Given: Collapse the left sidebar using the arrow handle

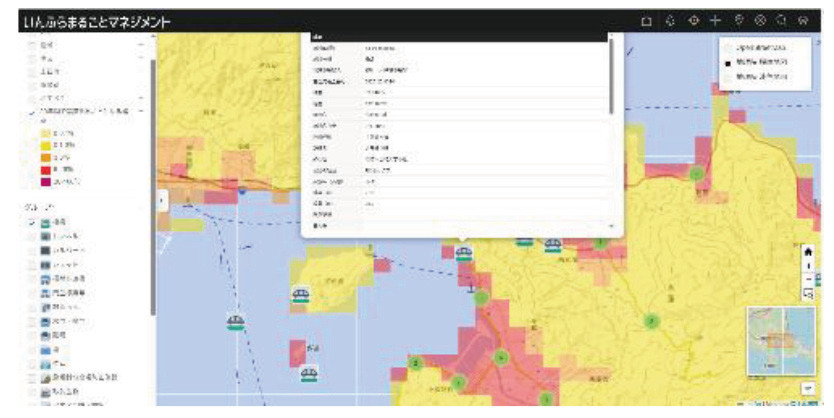Looking at the screenshot, I should [x=162, y=201].
